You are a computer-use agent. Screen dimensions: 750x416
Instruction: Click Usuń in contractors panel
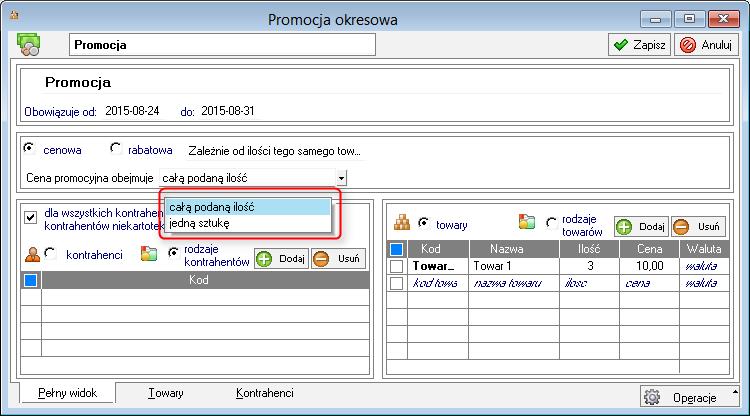[338, 259]
